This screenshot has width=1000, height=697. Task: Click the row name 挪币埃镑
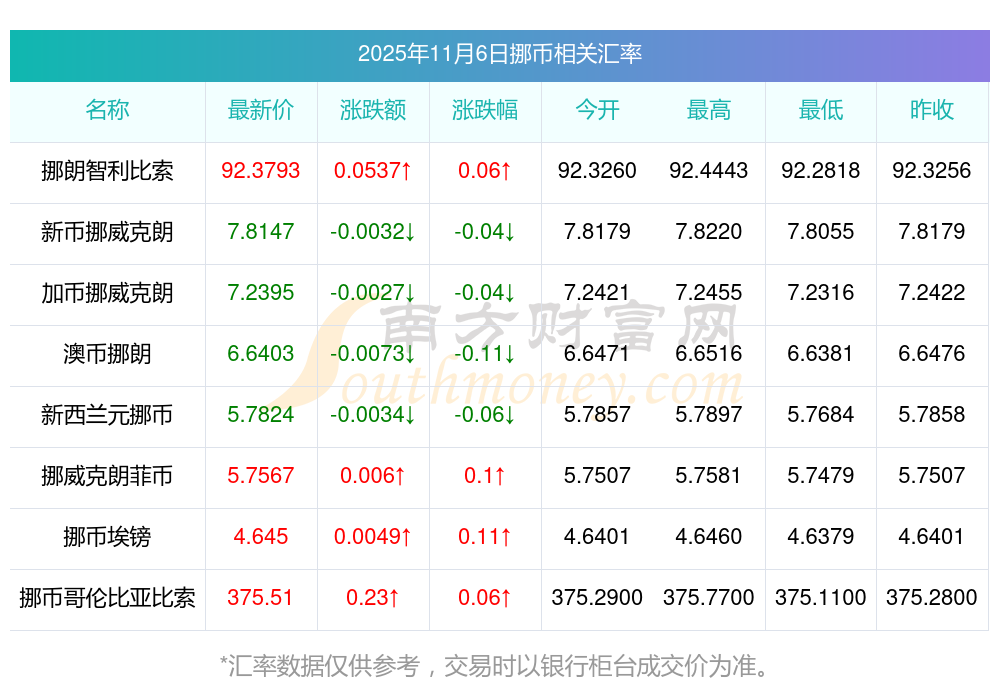click(107, 536)
